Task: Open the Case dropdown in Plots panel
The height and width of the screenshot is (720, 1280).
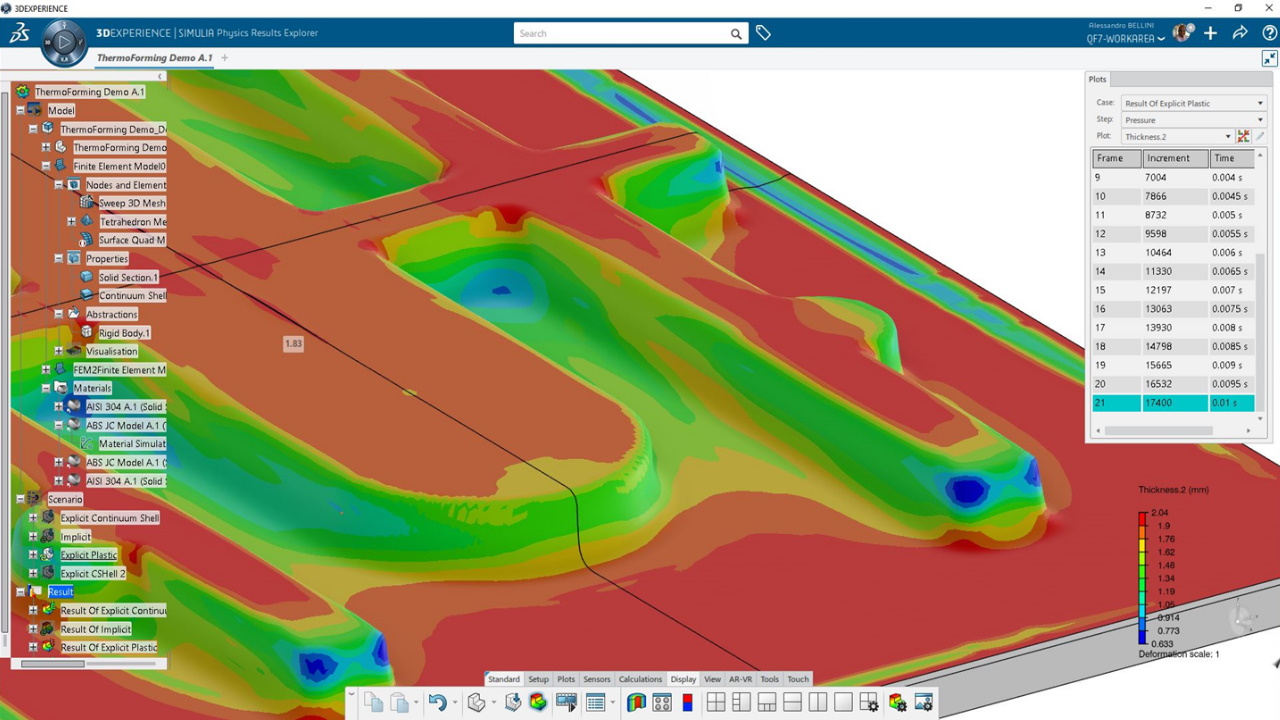Action: click(1193, 103)
